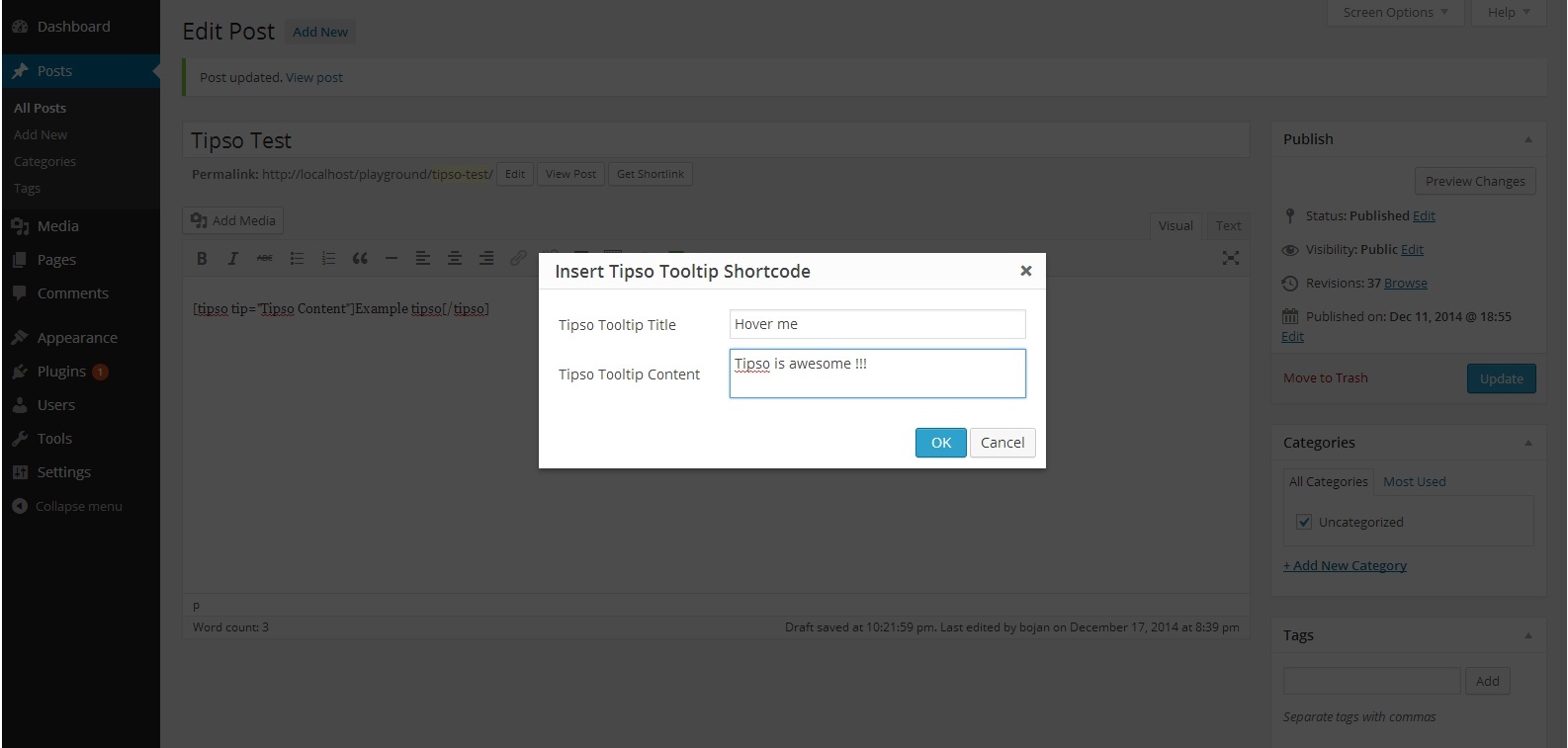Collapse the Categories panel
The height and width of the screenshot is (748, 1568).
[x=1528, y=443]
